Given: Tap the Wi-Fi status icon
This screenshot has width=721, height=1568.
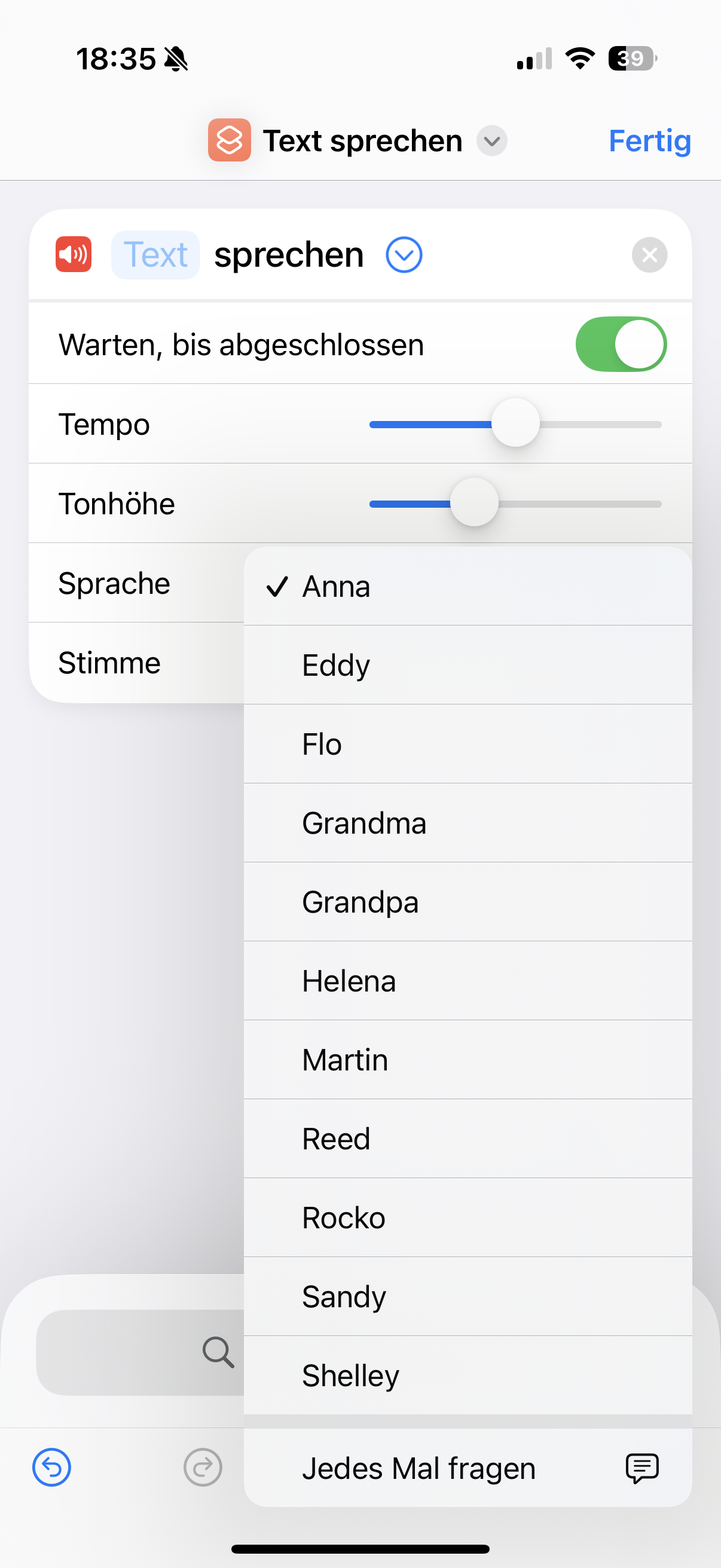Looking at the screenshot, I should pyautogui.click(x=580, y=59).
